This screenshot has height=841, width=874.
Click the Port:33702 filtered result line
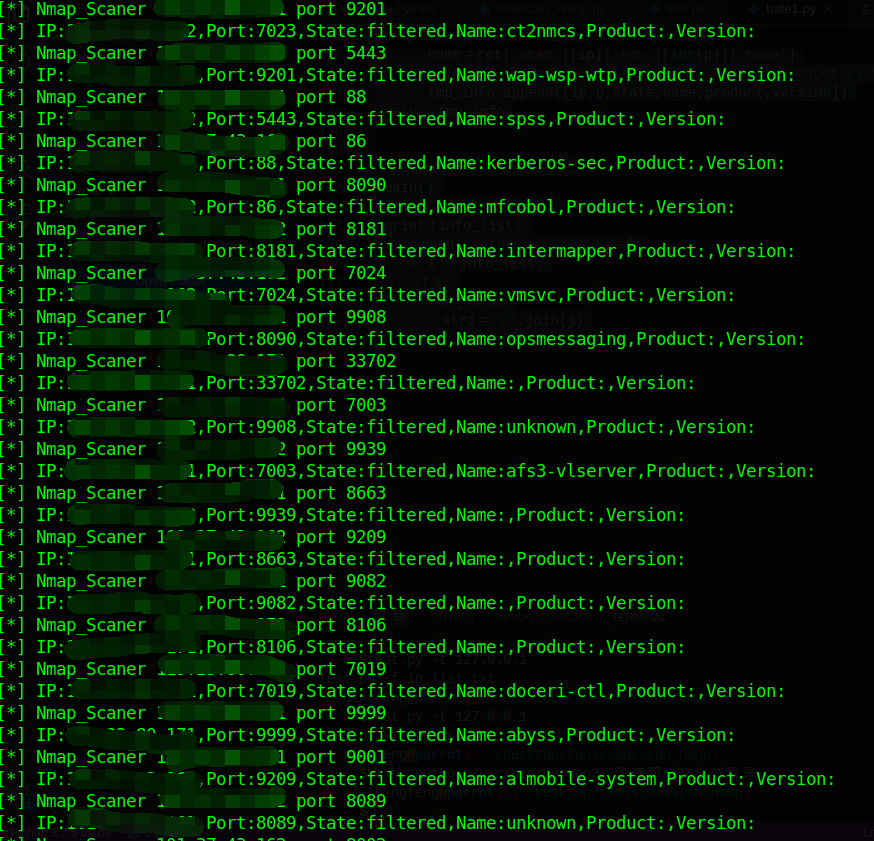click(347, 383)
